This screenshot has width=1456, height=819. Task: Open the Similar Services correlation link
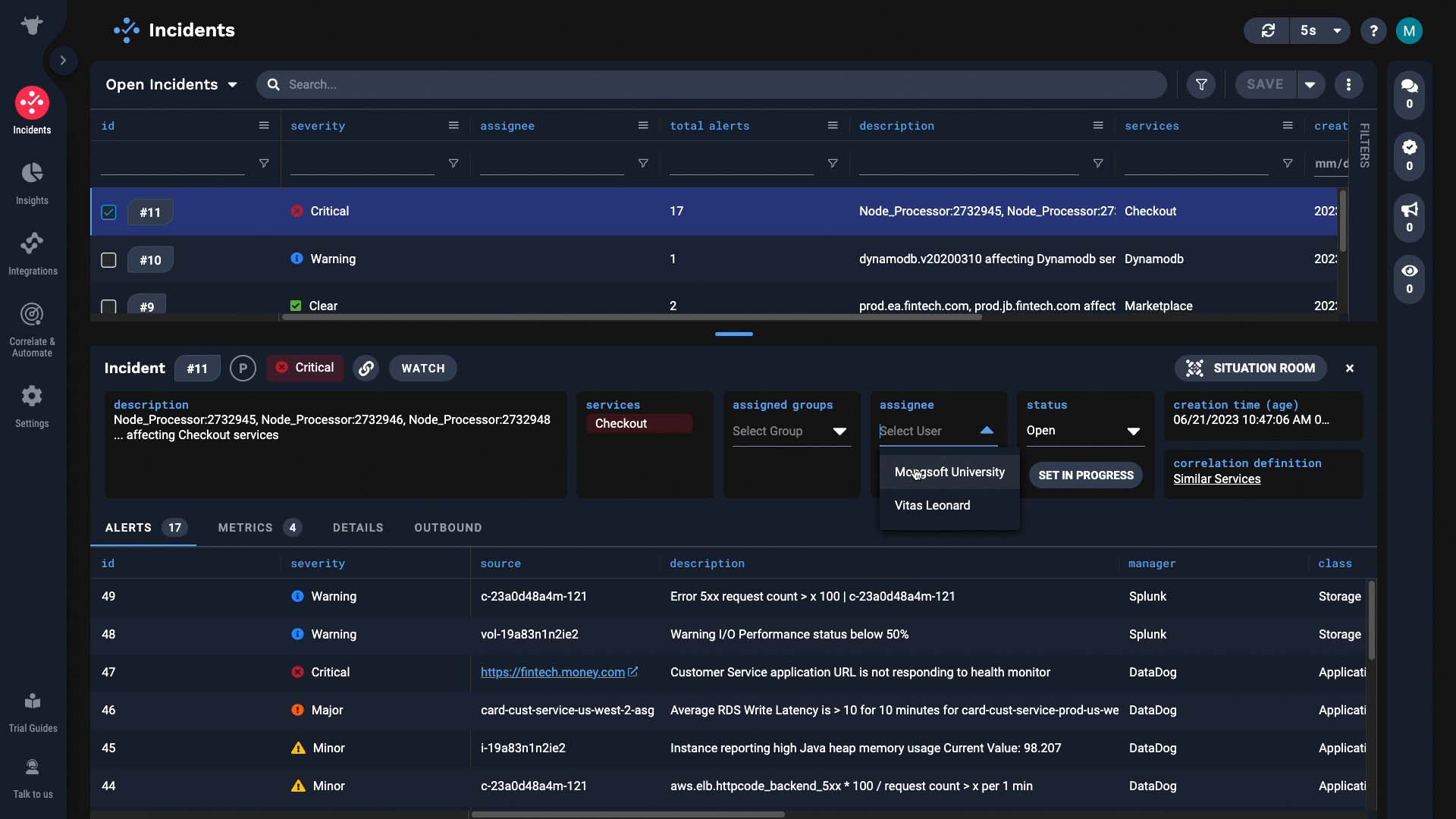click(1216, 479)
